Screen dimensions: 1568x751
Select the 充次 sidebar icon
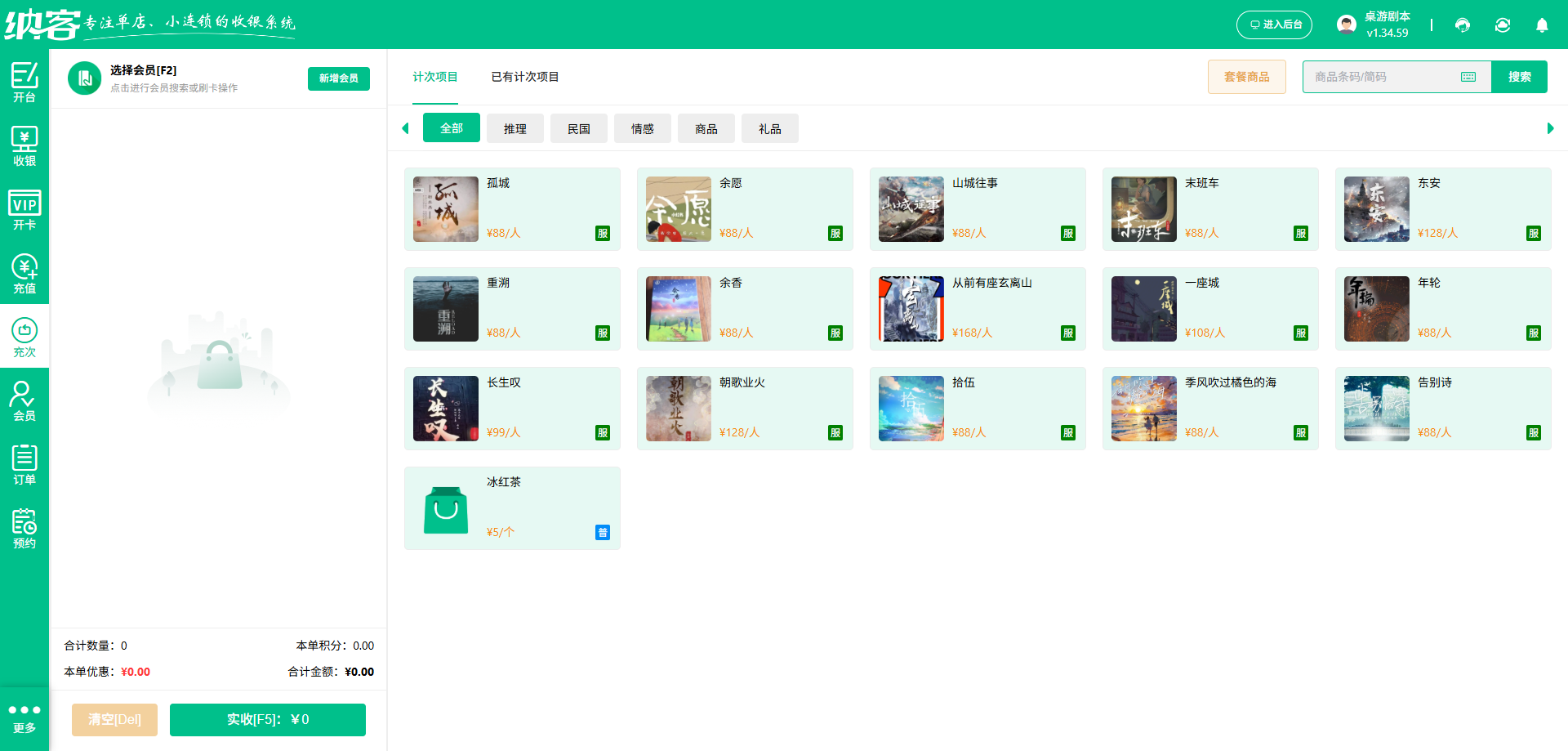pyautogui.click(x=24, y=337)
